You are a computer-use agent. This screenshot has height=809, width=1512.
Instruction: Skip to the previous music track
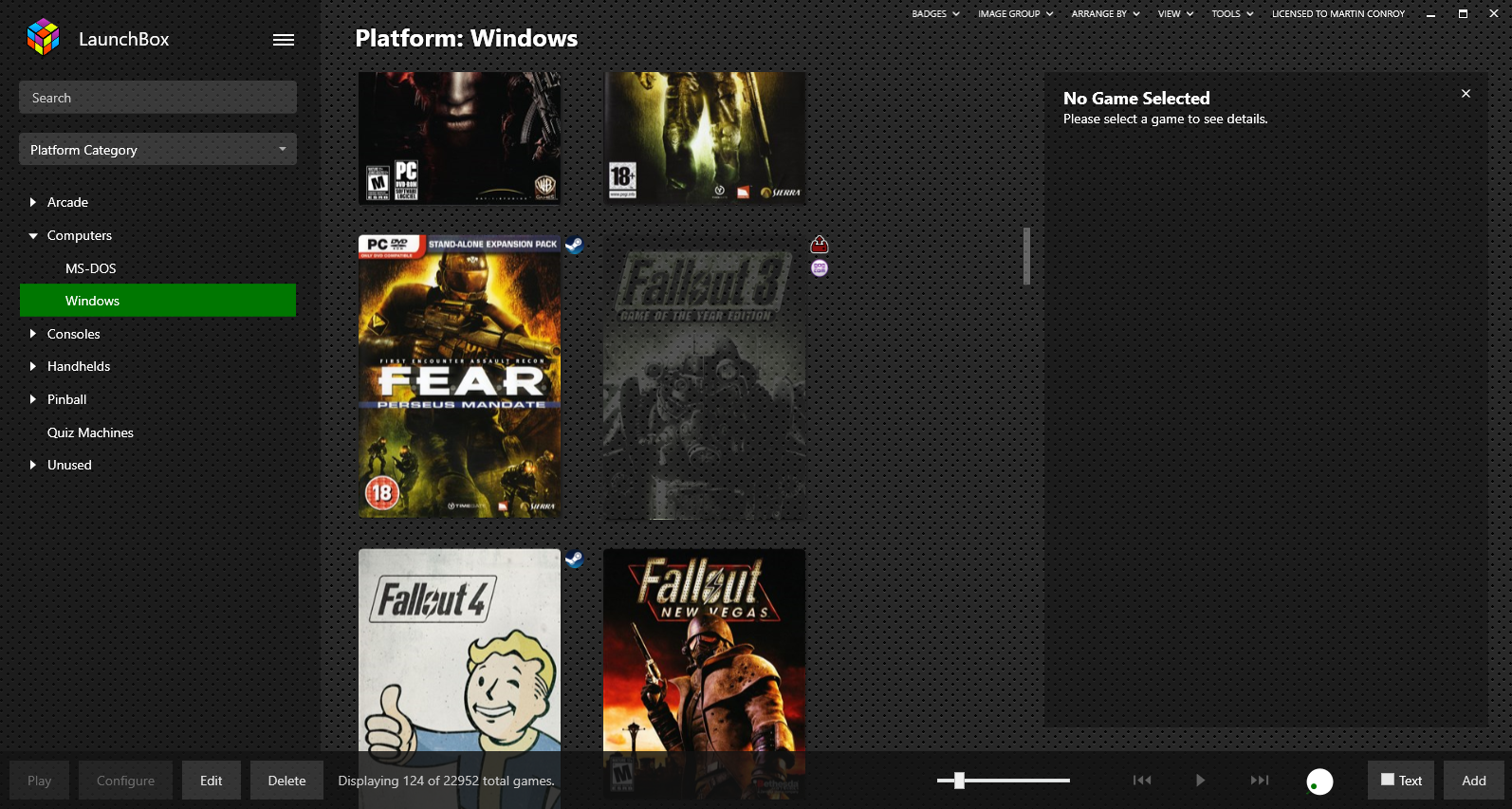(1142, 781)
